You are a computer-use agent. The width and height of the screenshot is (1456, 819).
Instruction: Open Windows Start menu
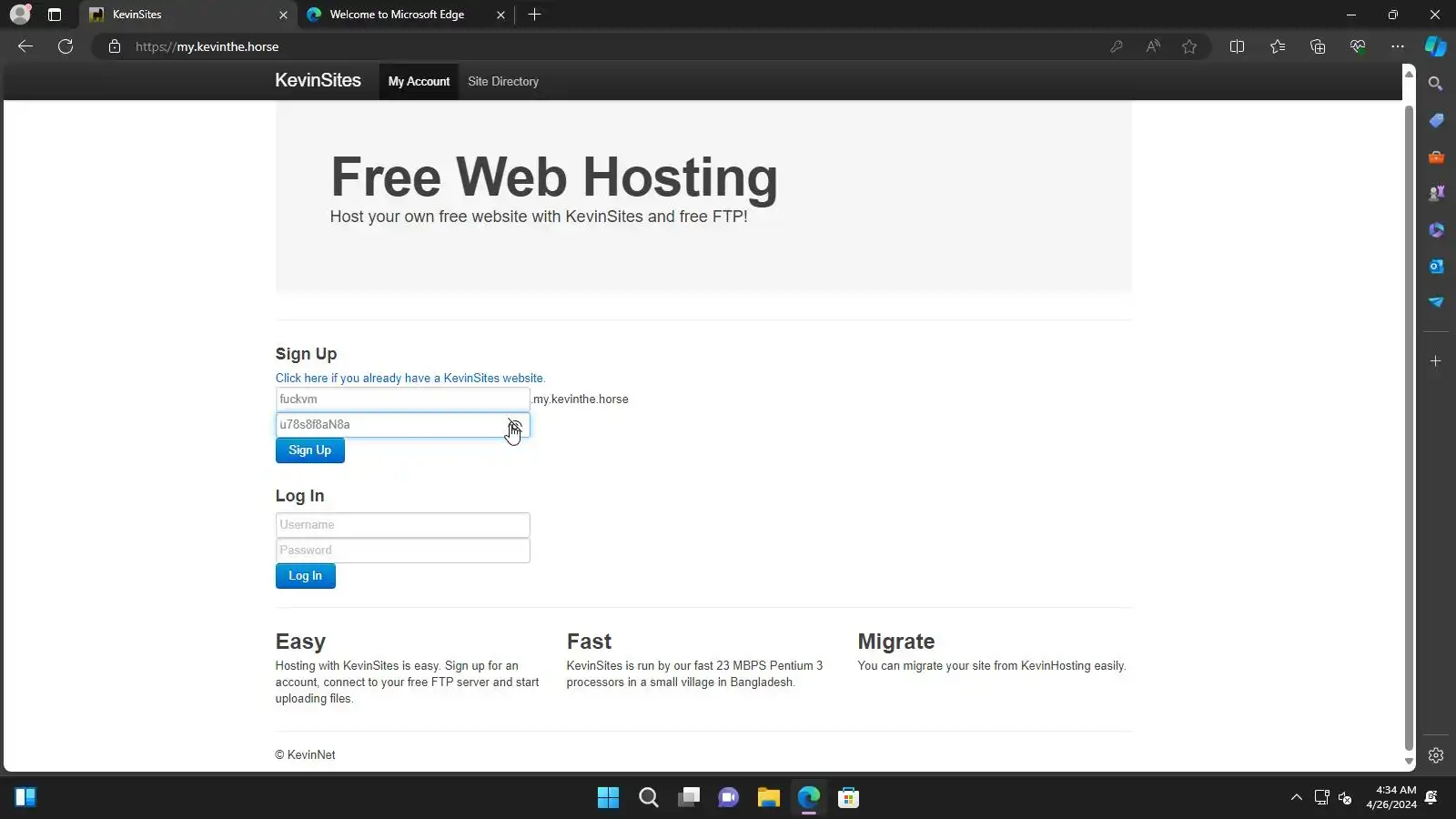[608, 798]
